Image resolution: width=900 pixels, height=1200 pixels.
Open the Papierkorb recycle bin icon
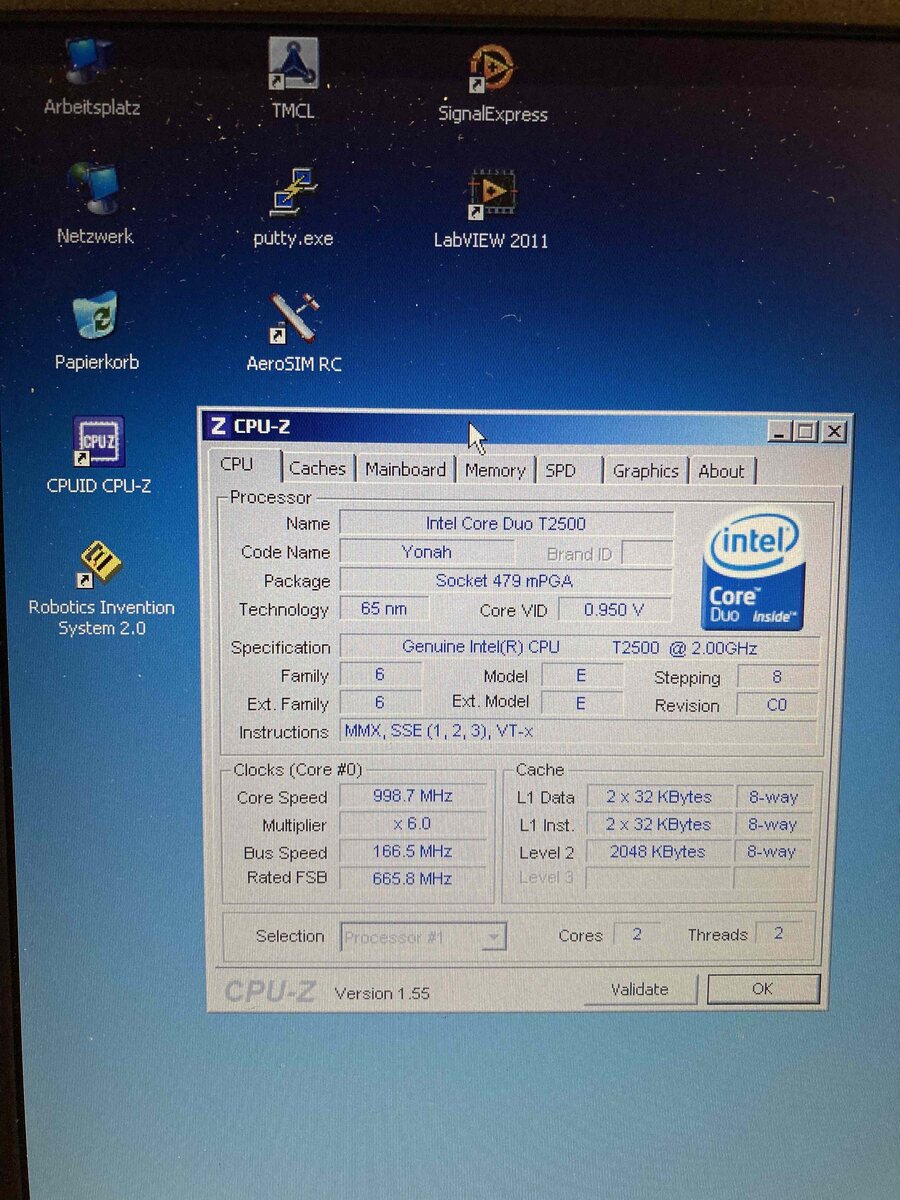click(96, 331)
